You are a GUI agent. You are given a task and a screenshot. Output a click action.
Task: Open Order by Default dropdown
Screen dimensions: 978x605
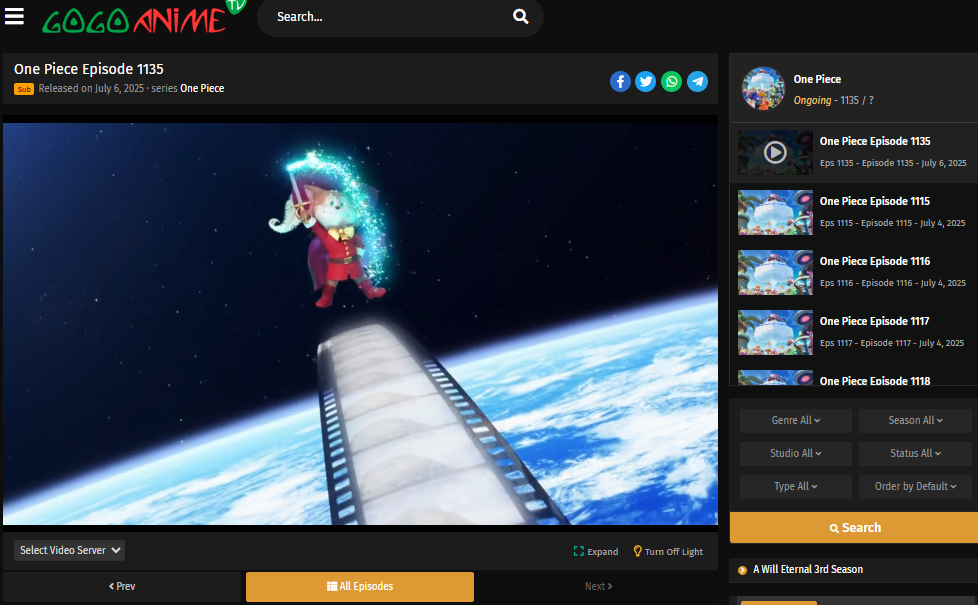(x=915, y=486)
